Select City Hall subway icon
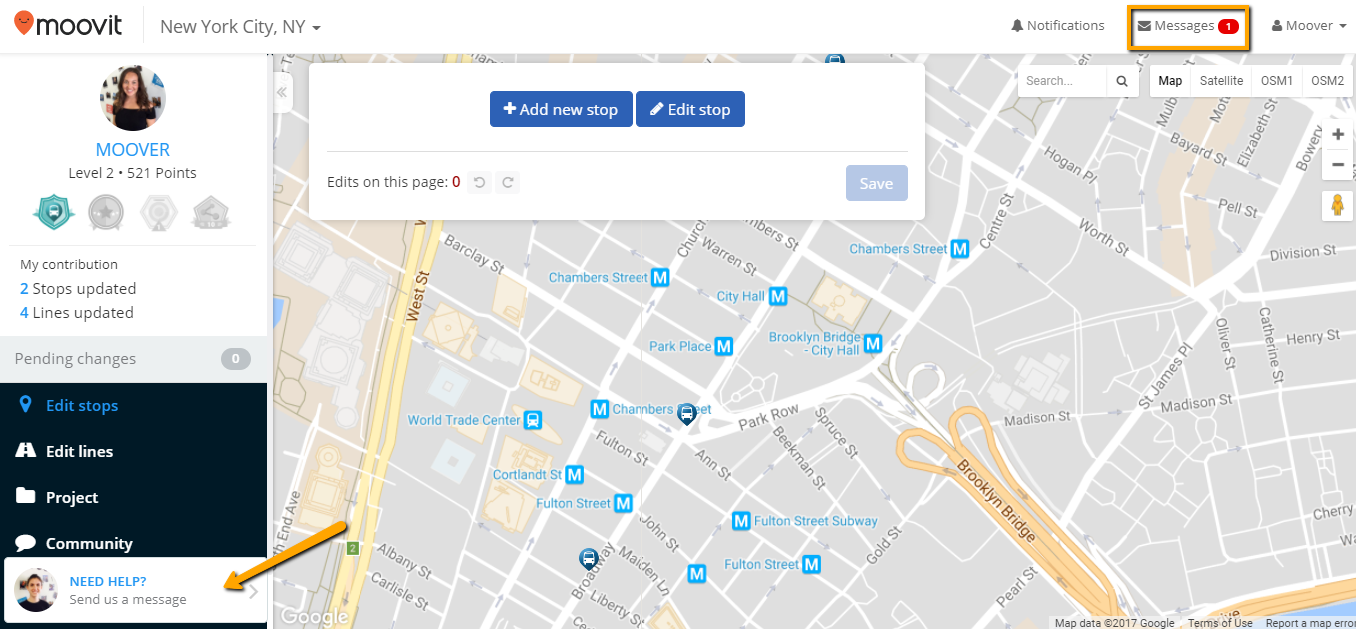The width and height of the screenshot is (1356, 629). [x=778, y=296]
